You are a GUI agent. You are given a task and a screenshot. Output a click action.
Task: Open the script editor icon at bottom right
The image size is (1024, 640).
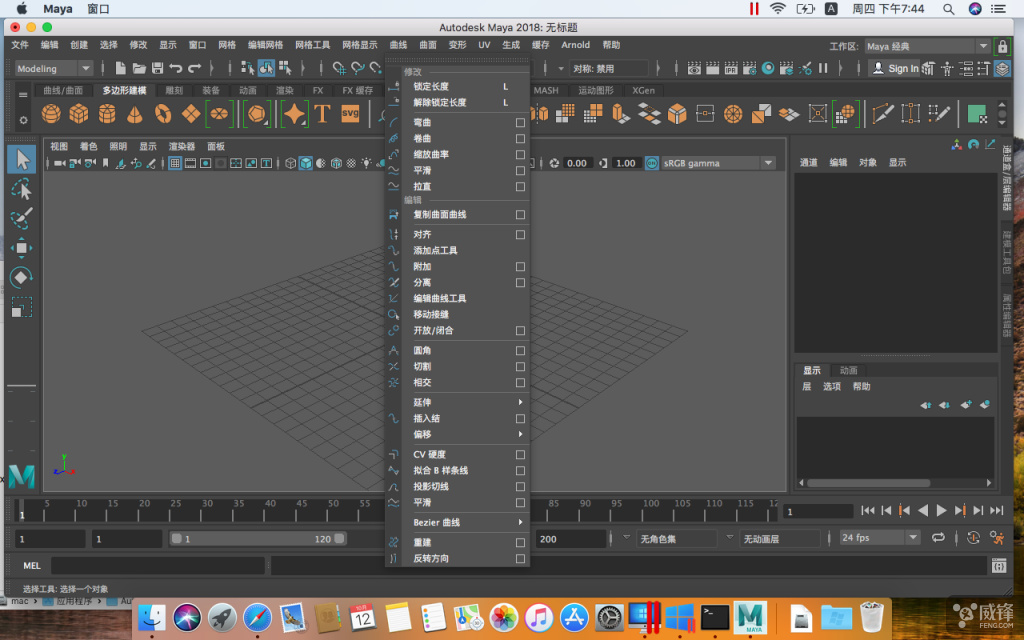(999, 566)
